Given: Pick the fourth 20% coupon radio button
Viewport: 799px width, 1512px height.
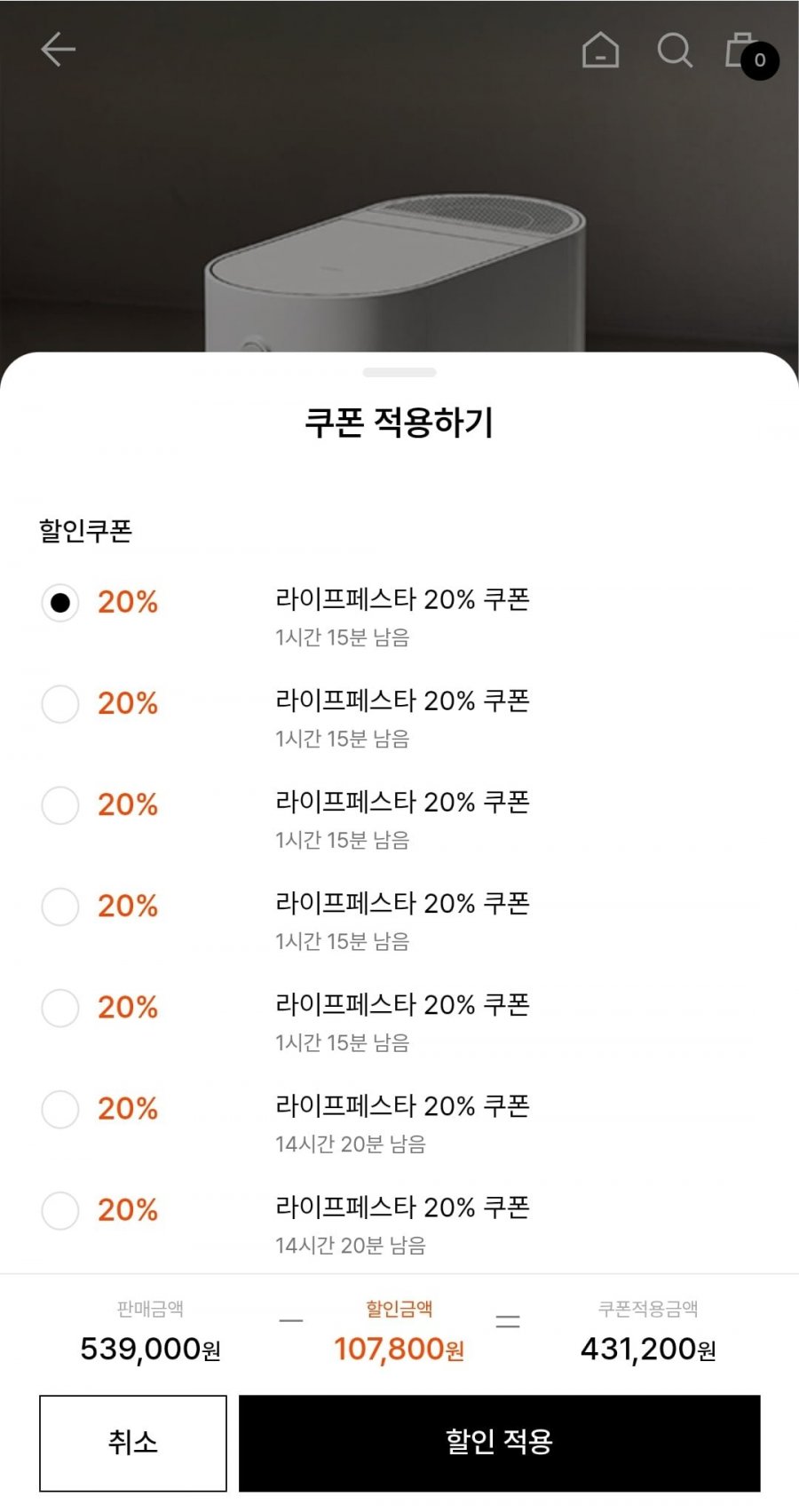Looking at the screenshot, I should [60, 906].
